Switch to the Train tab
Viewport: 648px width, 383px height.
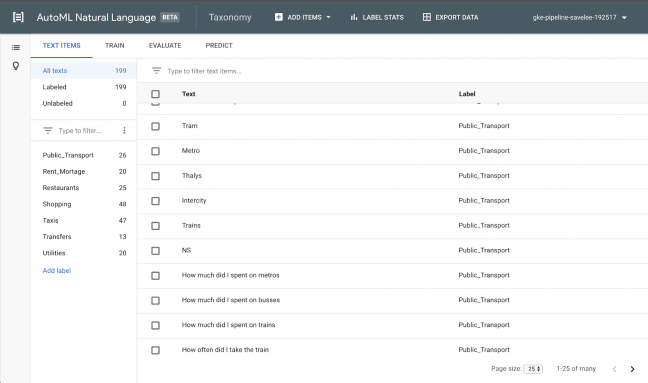(114, 45)
